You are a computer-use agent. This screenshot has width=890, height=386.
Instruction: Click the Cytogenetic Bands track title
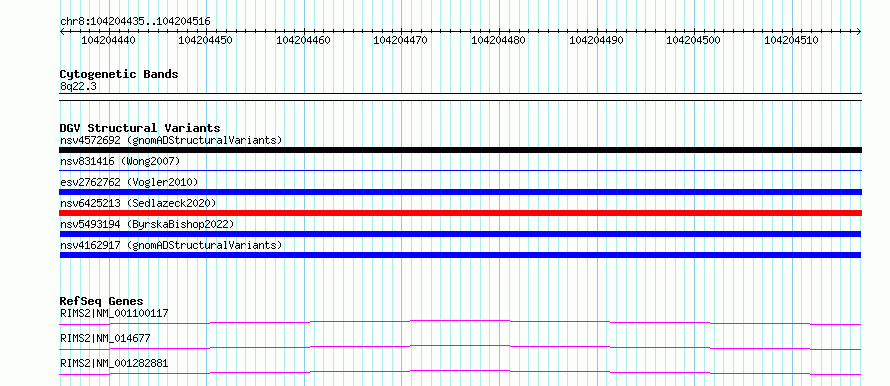(119, 74)
